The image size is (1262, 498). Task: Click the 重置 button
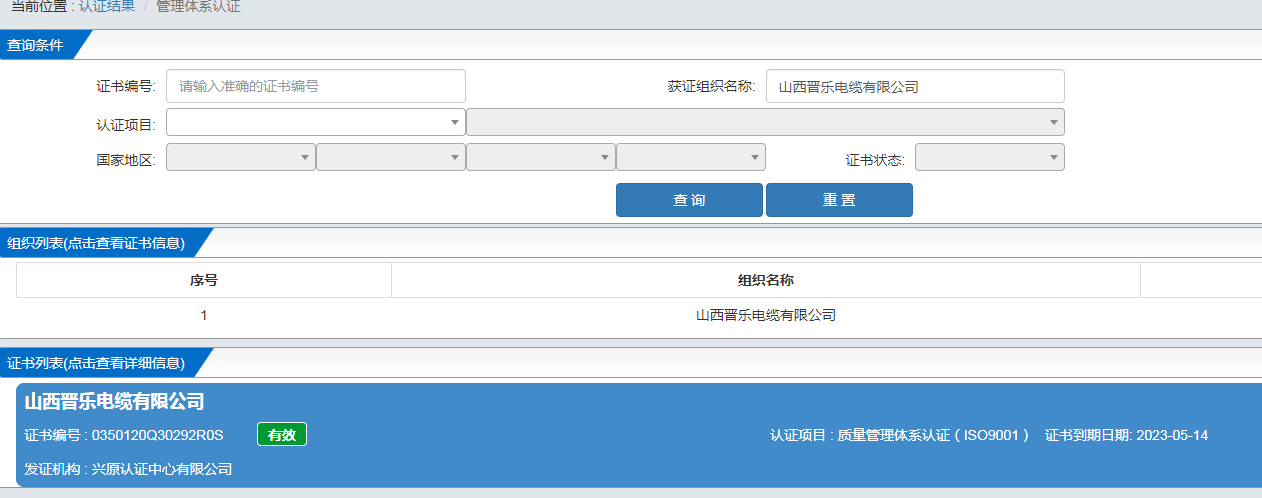(839, 200)
